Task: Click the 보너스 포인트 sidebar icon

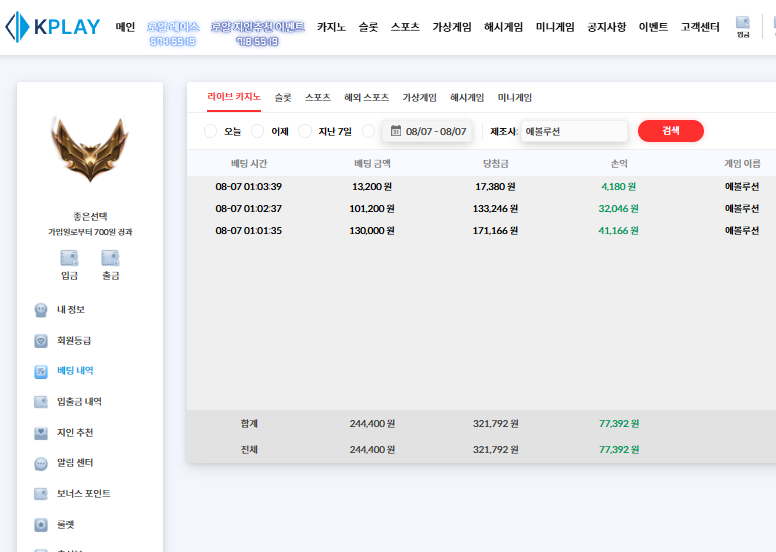Action: (x=41, y=494)
